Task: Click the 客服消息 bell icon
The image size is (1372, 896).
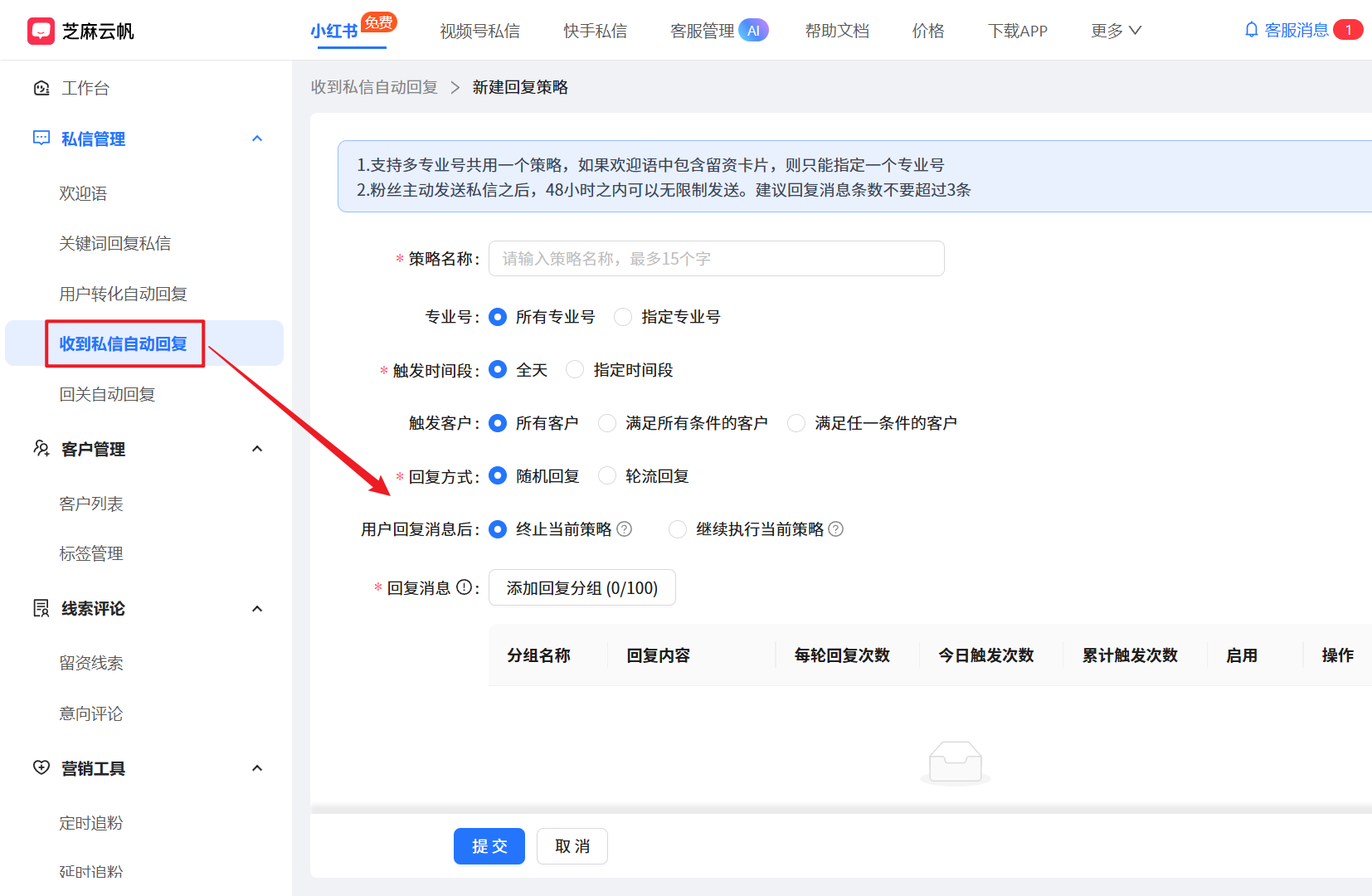Action: coord(1252,30)
